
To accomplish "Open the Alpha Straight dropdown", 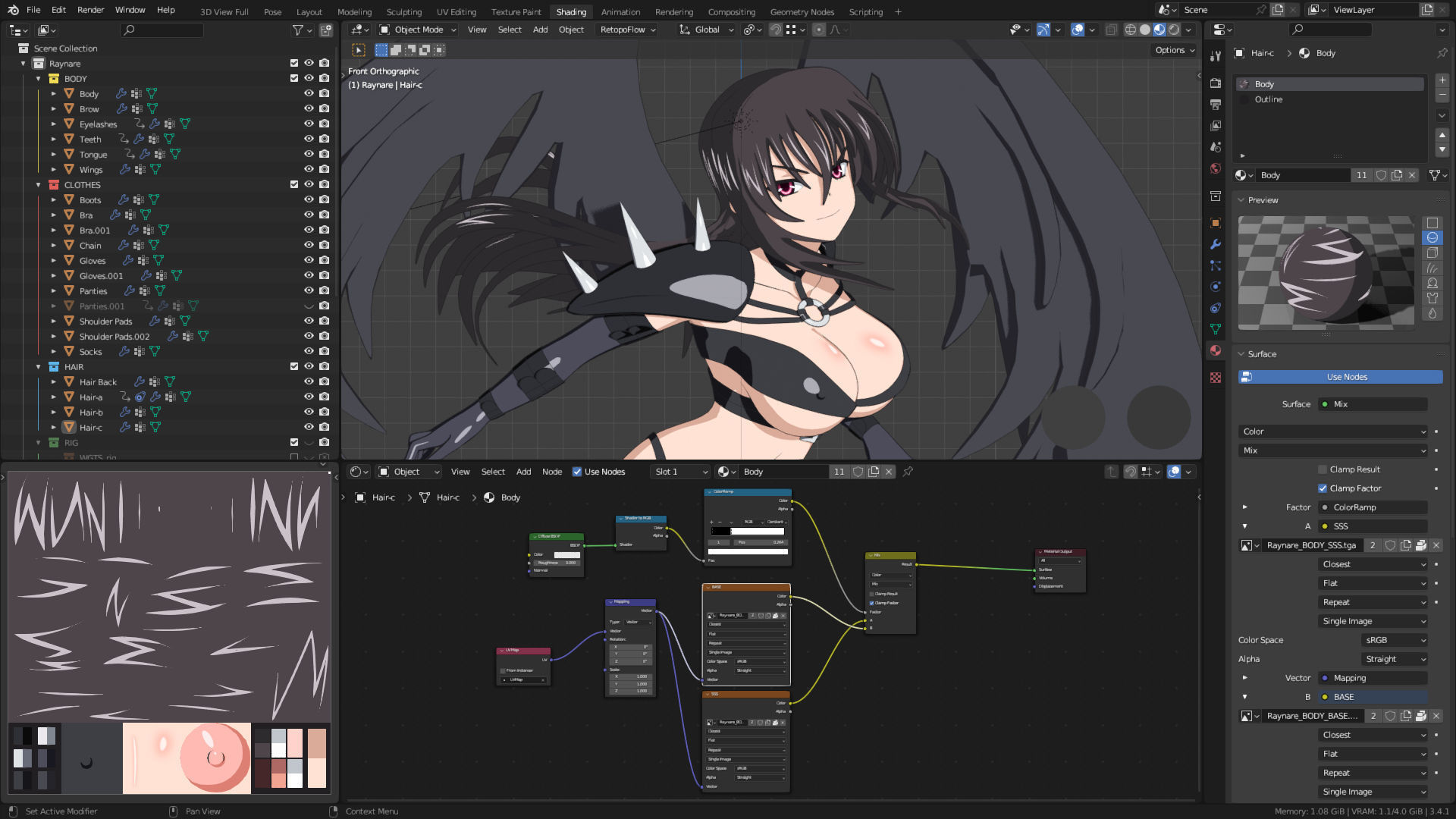I will (1395, 659).
